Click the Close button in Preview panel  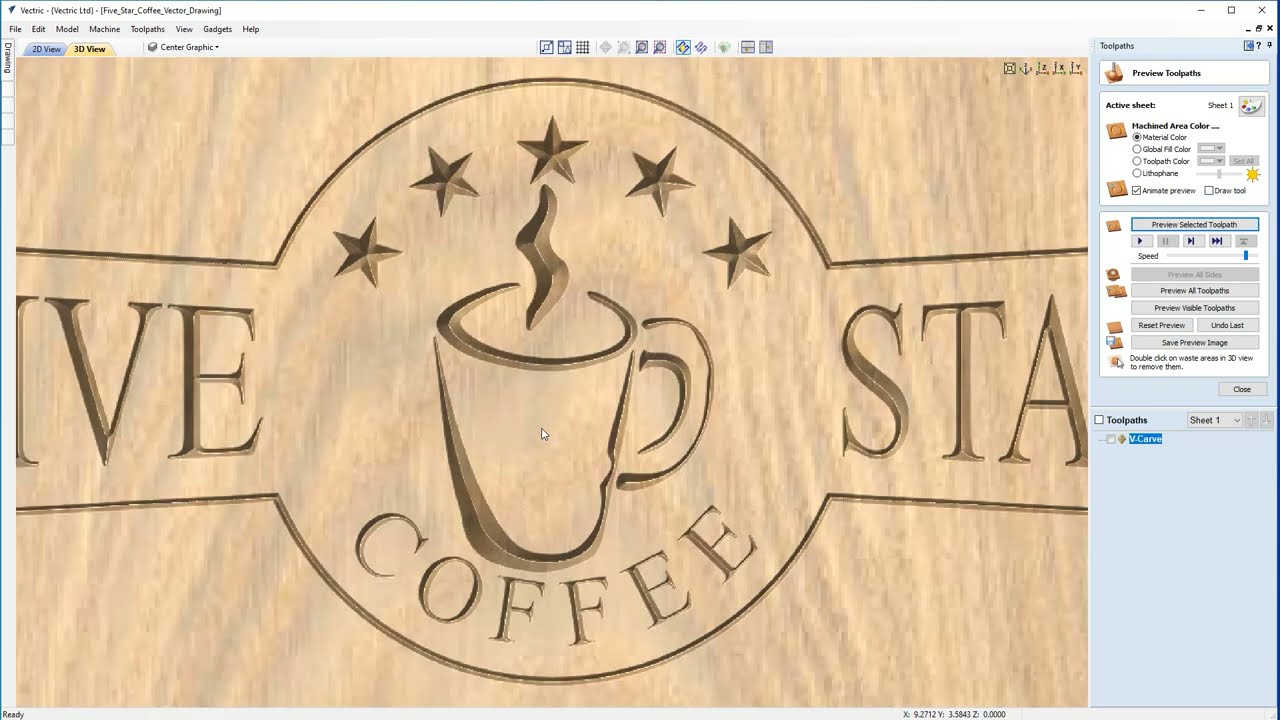pyautogui.click(x=1242, y=389)
